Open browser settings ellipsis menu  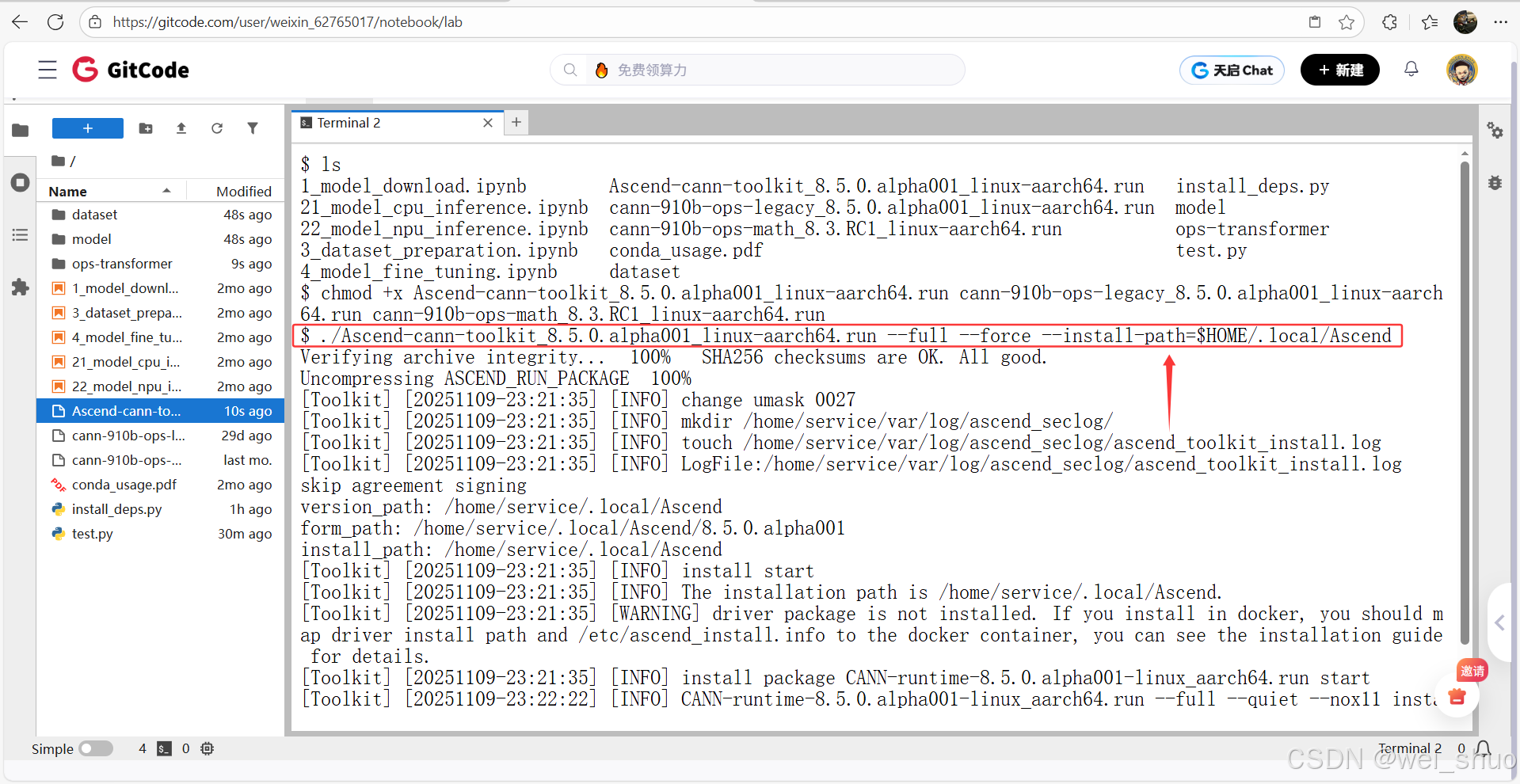(x=1501, y=21)
